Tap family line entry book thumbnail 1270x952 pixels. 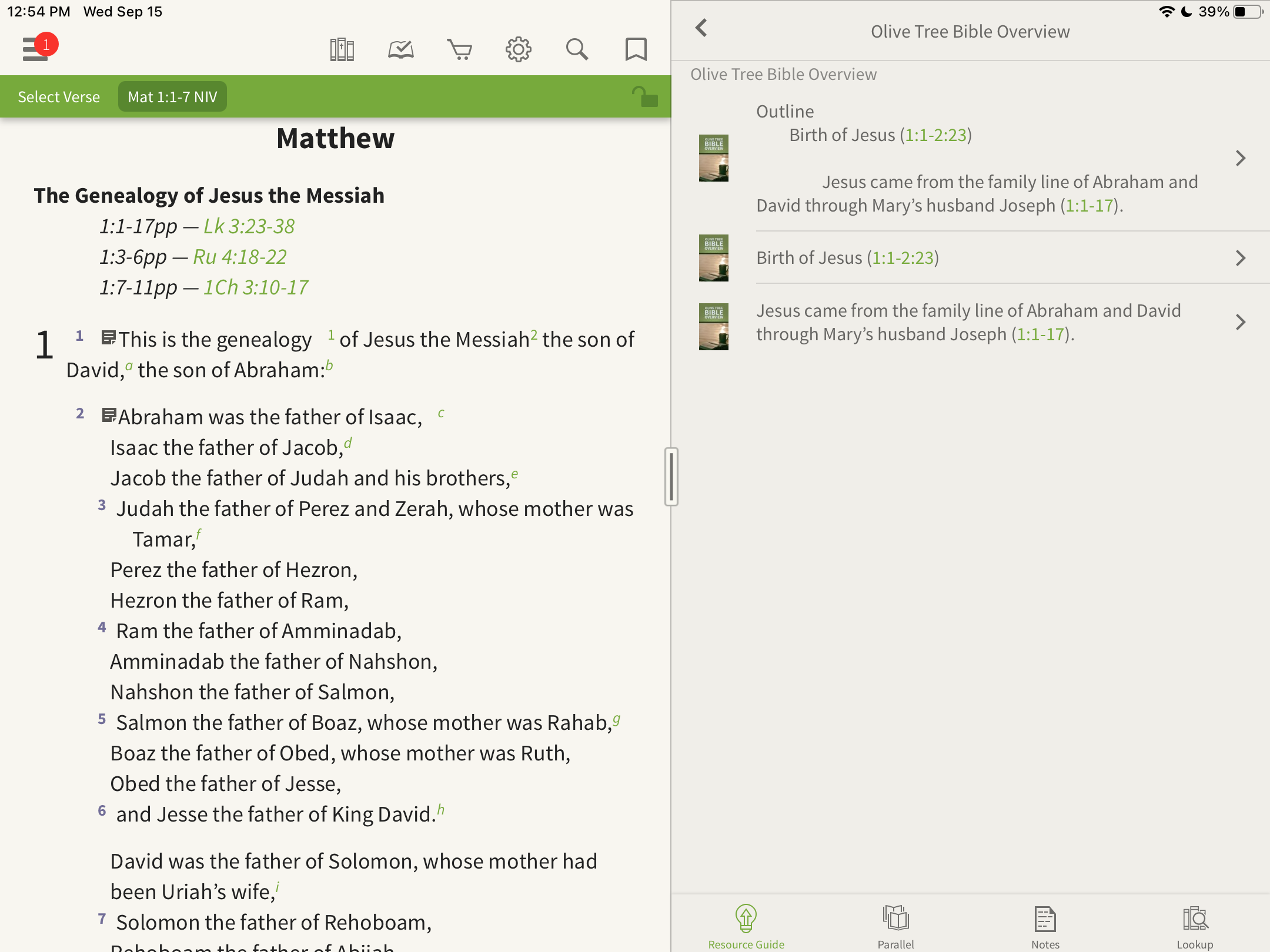click(x=714, y=327)
